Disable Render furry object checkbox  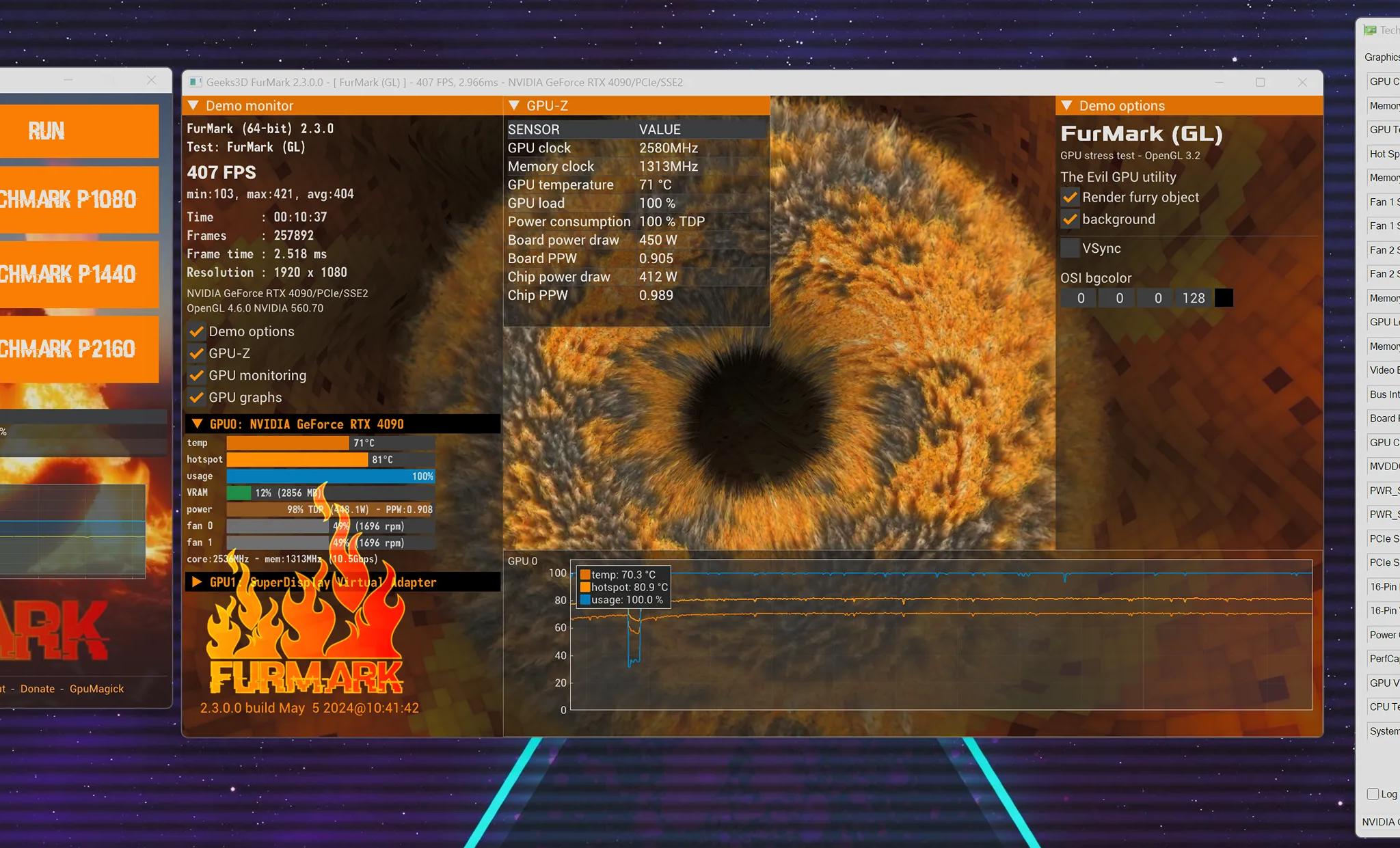(x=1070, y=197)
